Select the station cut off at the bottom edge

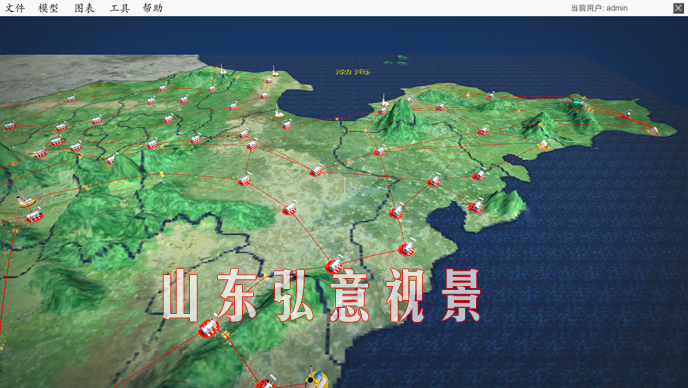tap(266, 382)
